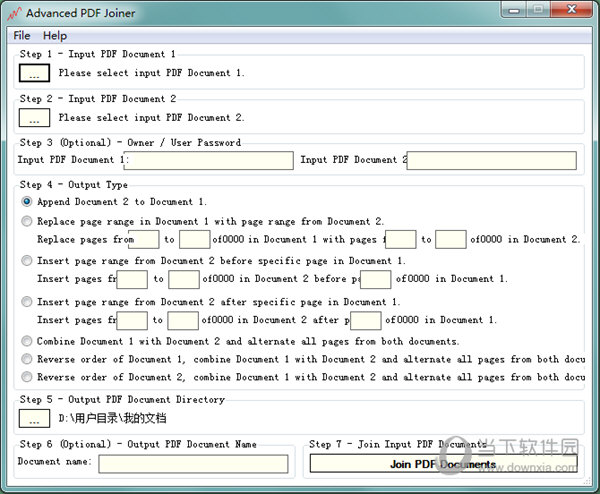Viewport: 600px width, 494px height.
Task: Click the Insert-before pages 'to' field
Action: pos(184,279)
